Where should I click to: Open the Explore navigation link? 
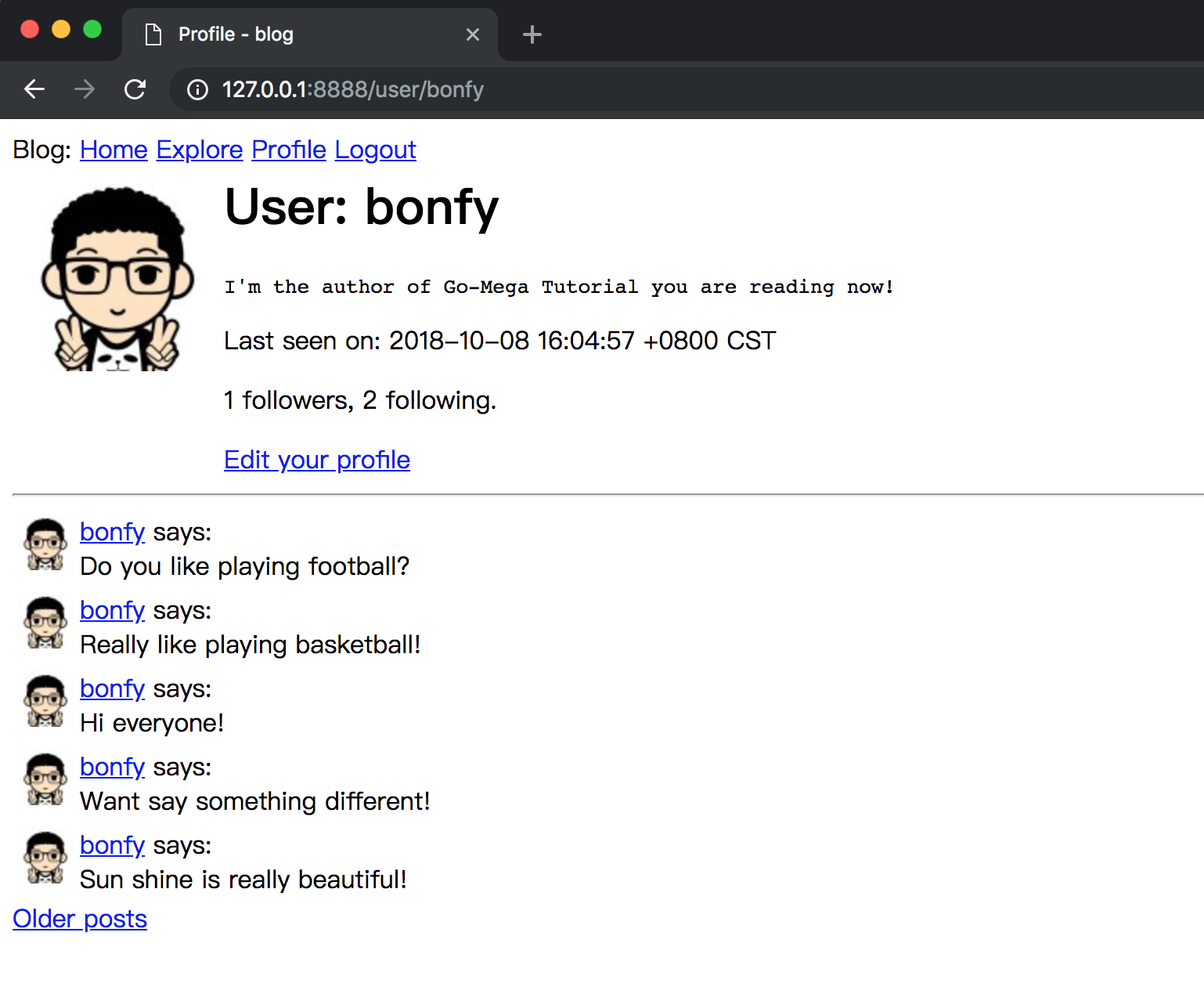(200, 150)
